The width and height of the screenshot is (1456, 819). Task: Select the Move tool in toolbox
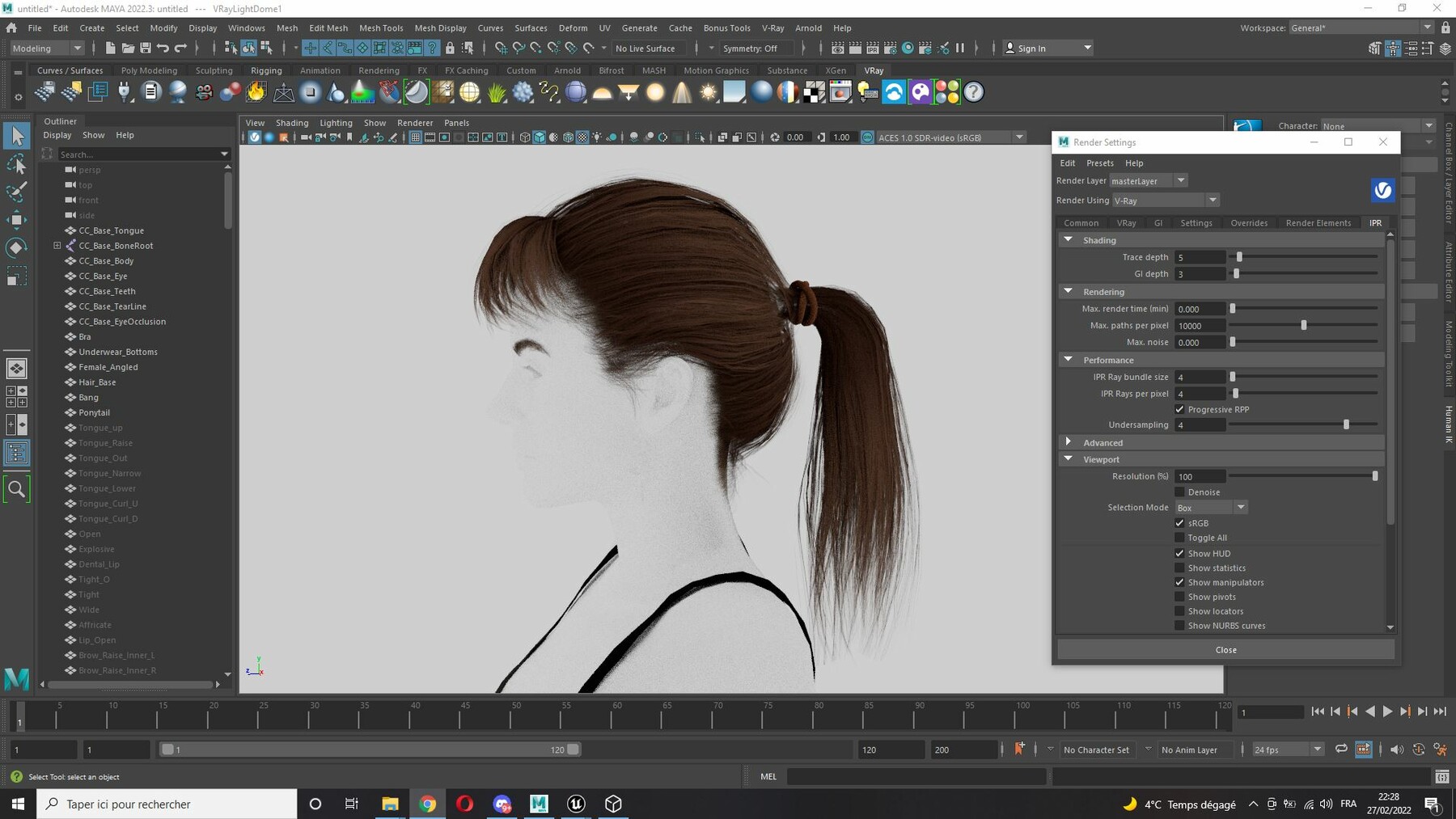click(16, 220)
